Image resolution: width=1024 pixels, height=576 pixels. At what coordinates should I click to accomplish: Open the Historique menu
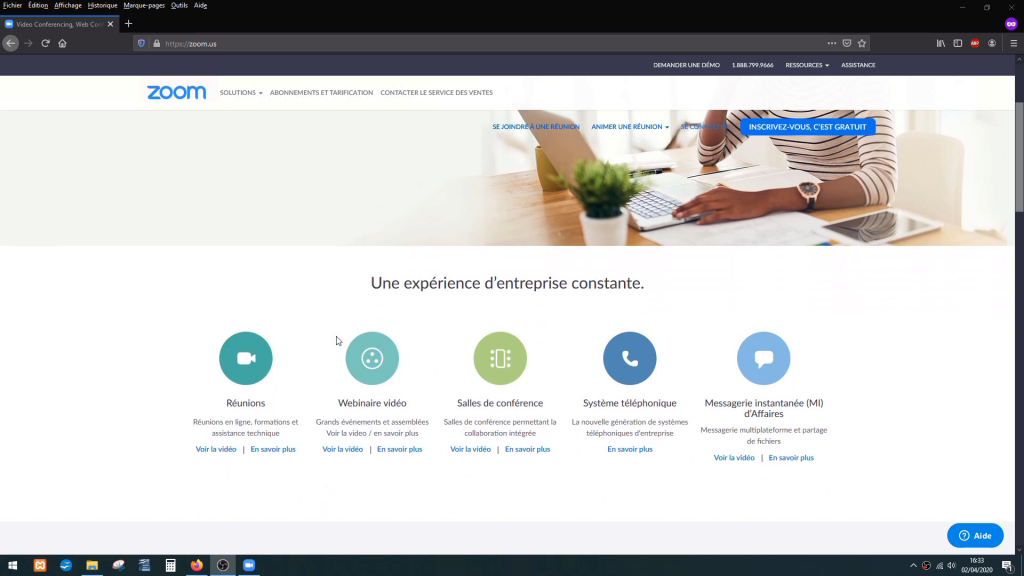(103, 5)
